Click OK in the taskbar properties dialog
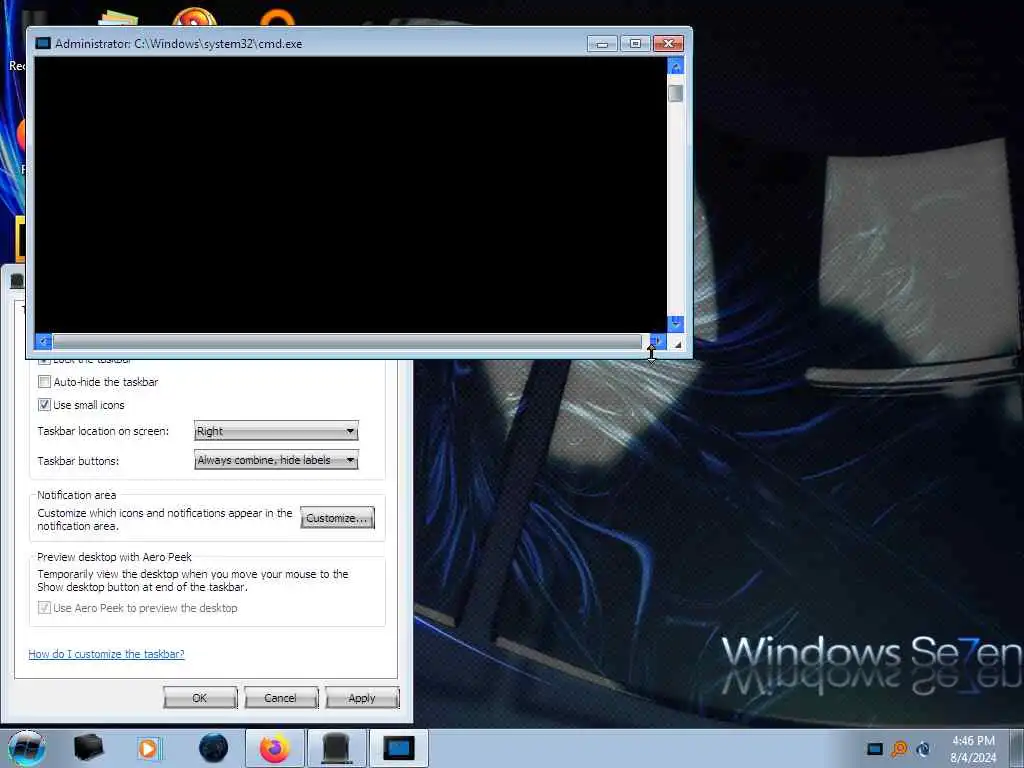 click(x=200, y=698)
